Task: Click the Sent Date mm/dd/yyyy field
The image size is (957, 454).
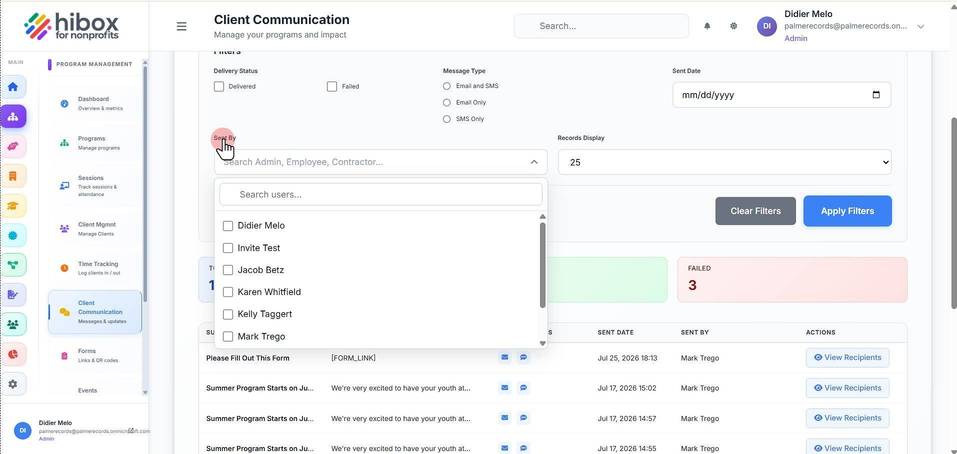Action: [x=782, y=95]
